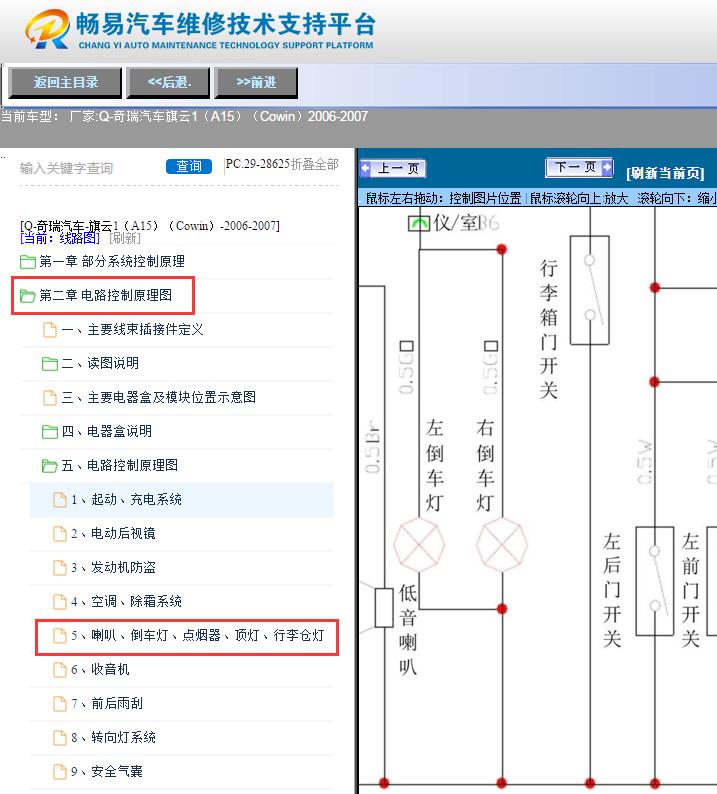Screen dimensions: 717x794
Task: Select the 五、电路控制原理图 entry
Action: pos(120,465)
